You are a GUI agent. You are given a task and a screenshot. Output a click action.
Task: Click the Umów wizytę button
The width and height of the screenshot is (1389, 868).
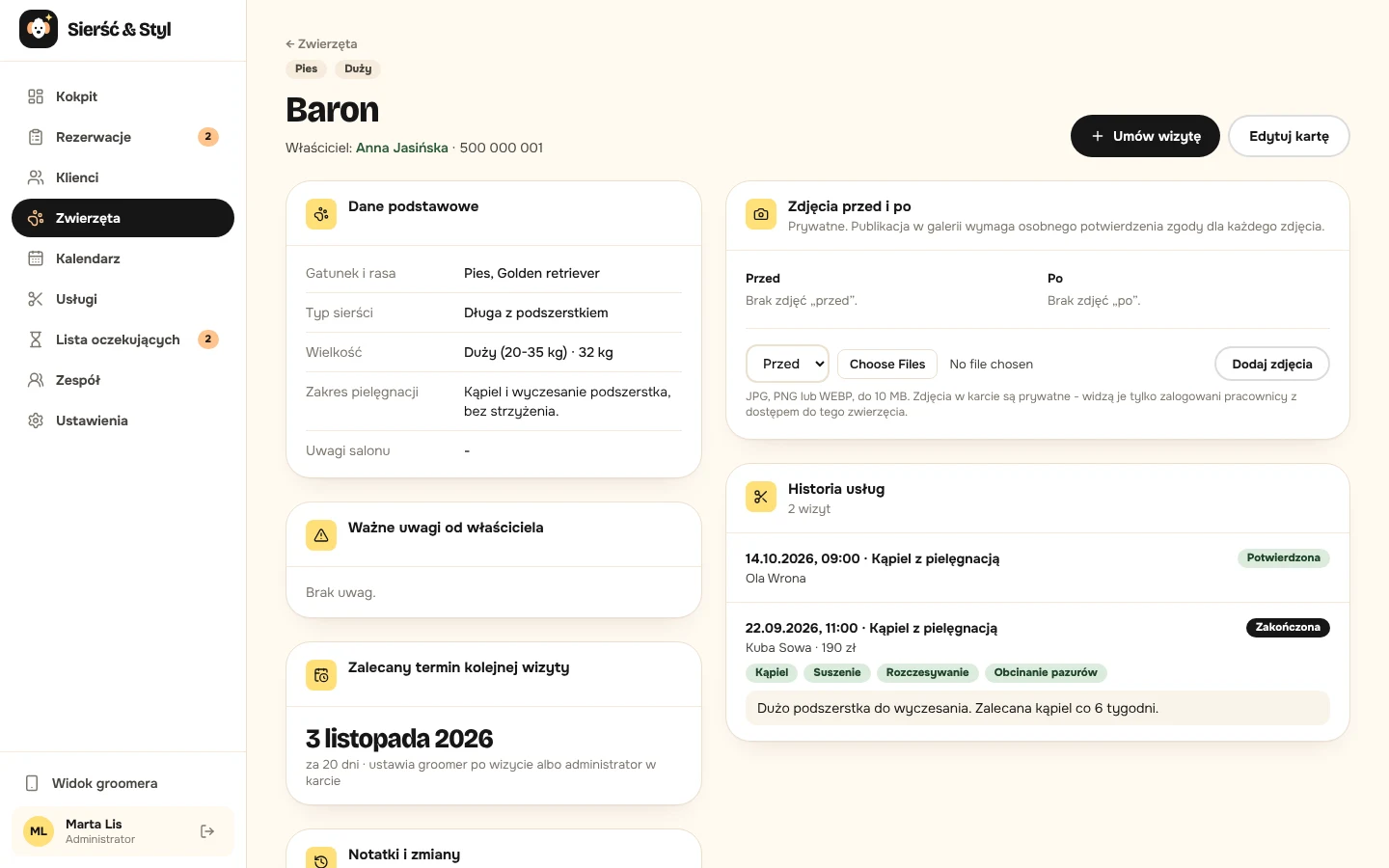(1145, 136)
